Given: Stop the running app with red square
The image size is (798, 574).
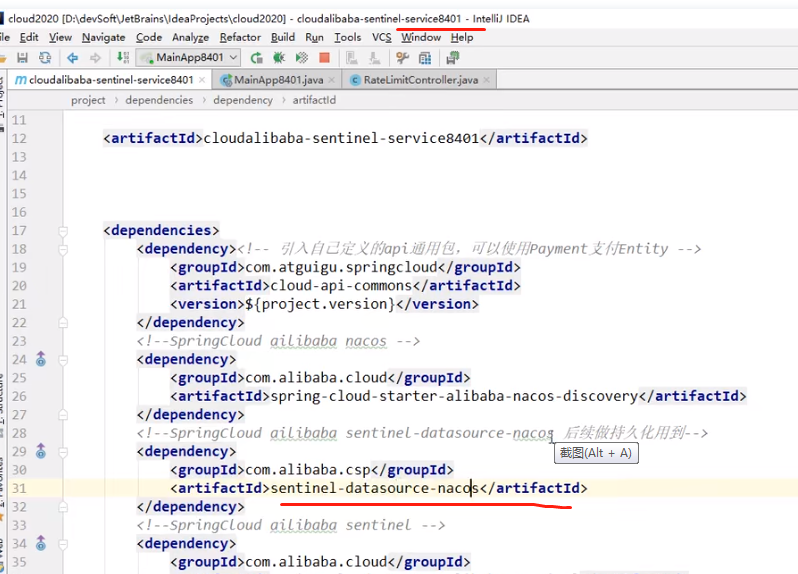Looking at the screenshot, I should (x=324, y=58).
